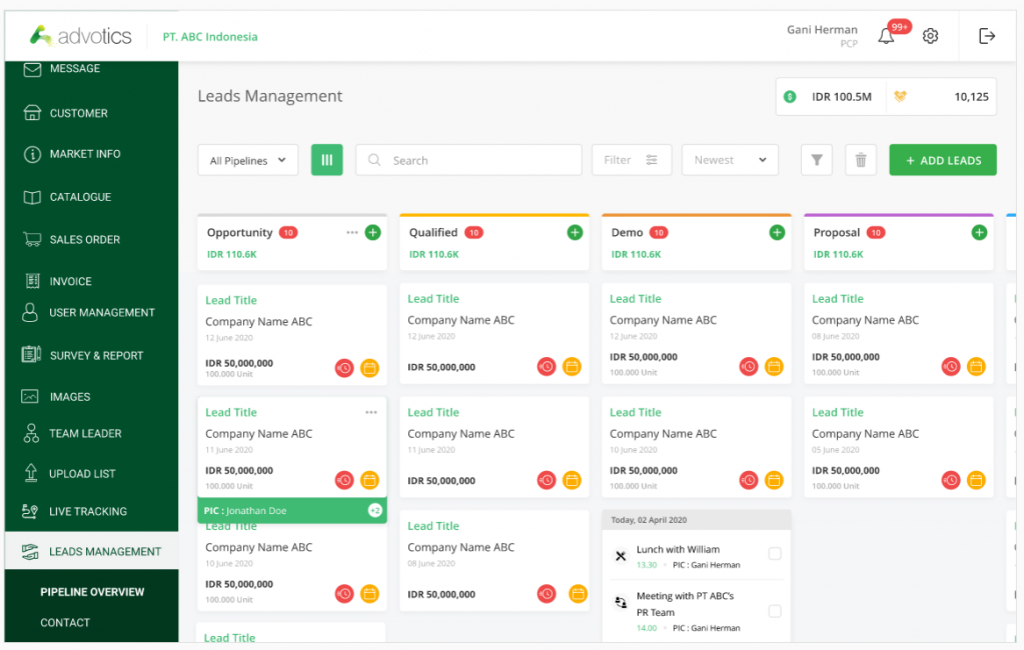
Task: Click red clock icon on Opportunity 12 June card
Action: click(344, 368)
